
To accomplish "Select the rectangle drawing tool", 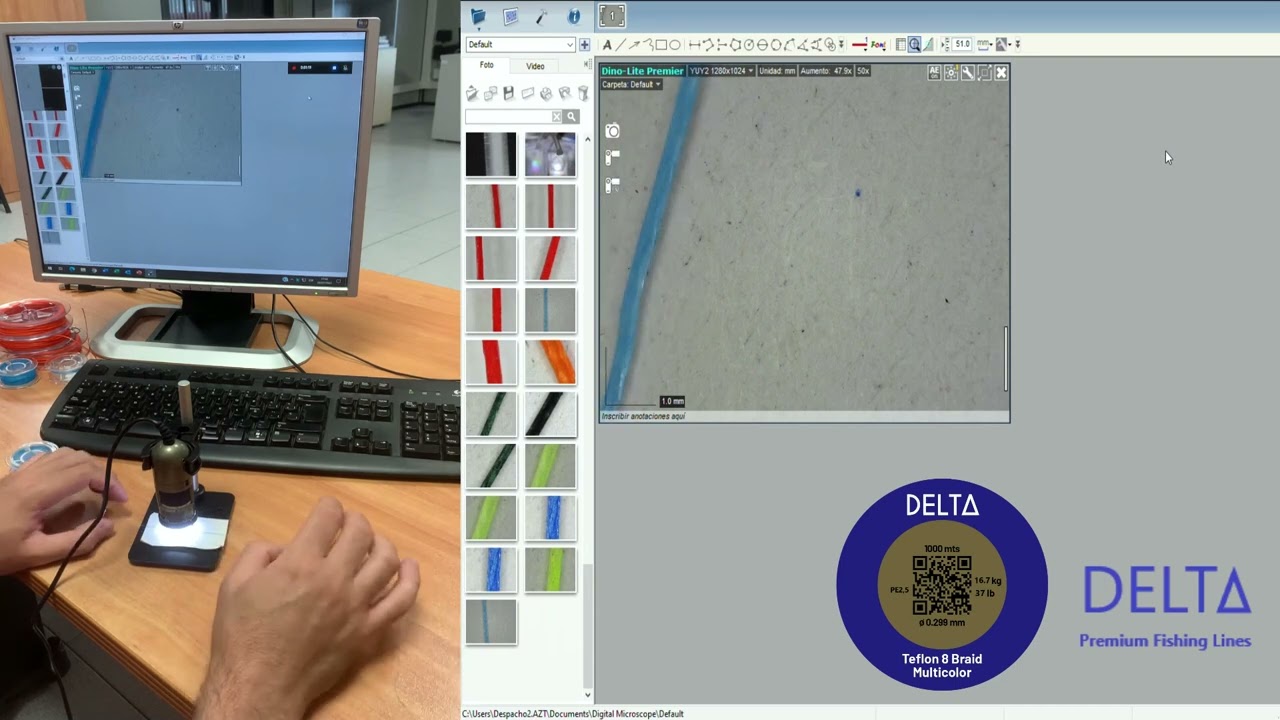I will (x=661, y=44).
